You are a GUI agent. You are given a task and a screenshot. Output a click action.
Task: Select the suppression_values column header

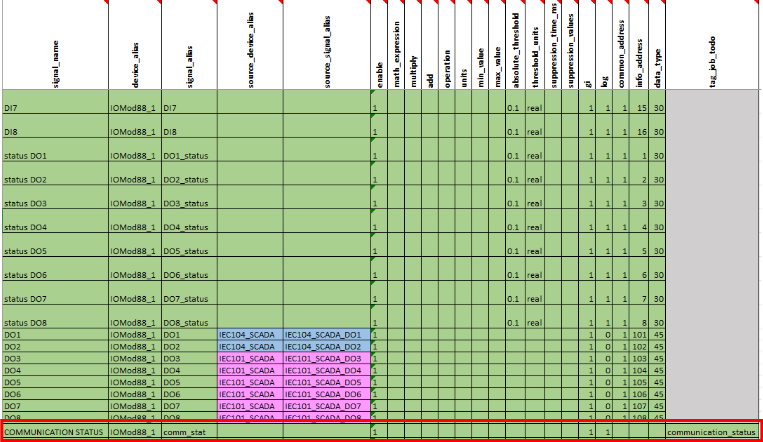pyautogui.click(x=570, y=45)
